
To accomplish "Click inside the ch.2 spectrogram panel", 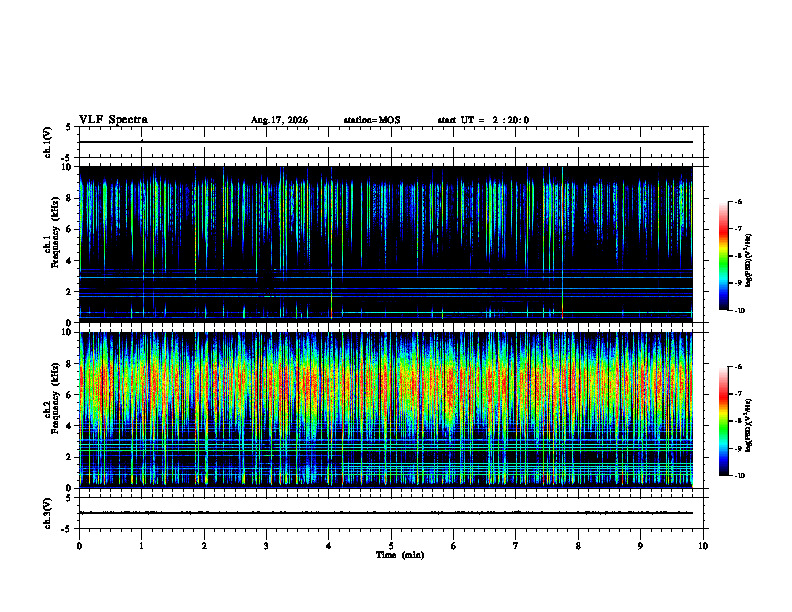I will coord(391,410).
